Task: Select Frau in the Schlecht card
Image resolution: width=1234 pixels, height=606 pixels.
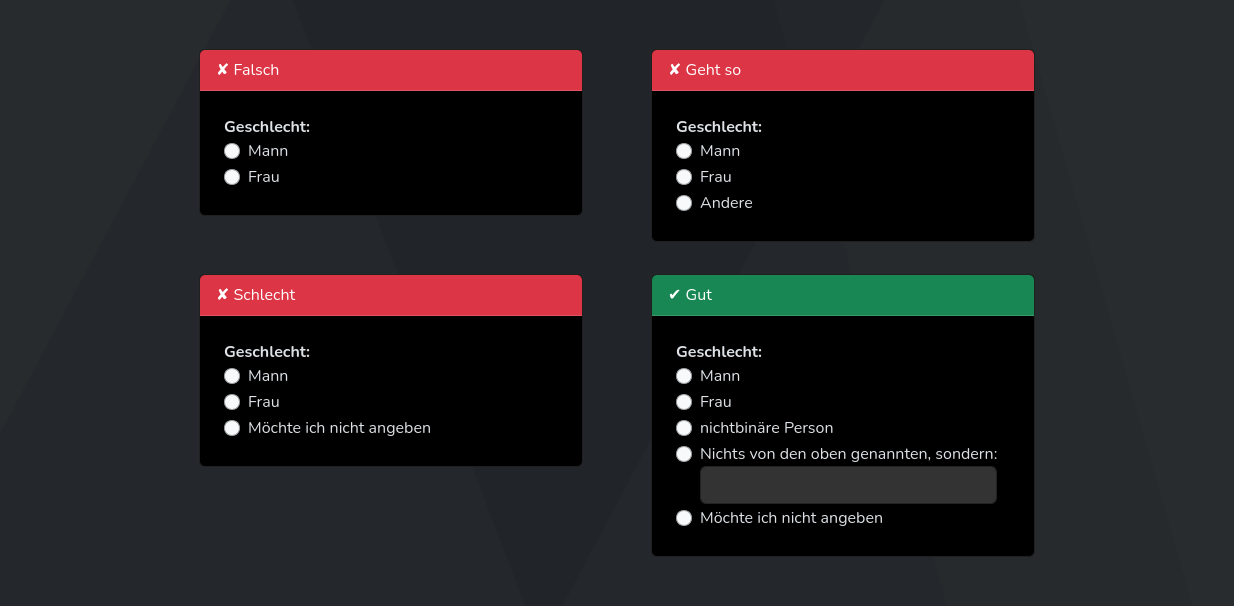Action: pyautogui.click(x=232, y=402)
